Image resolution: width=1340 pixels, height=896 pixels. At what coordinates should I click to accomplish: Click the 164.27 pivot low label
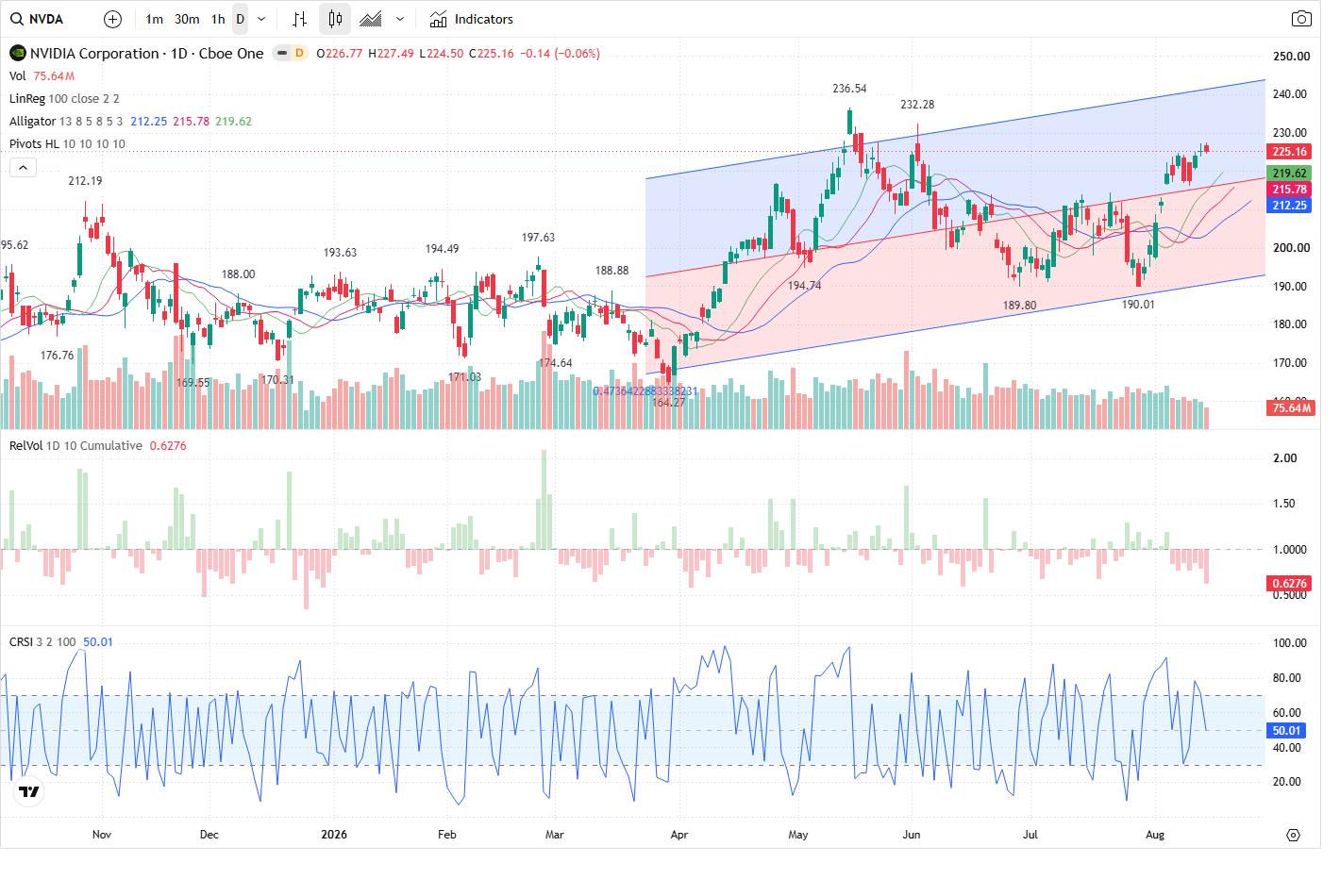[668, 402]
